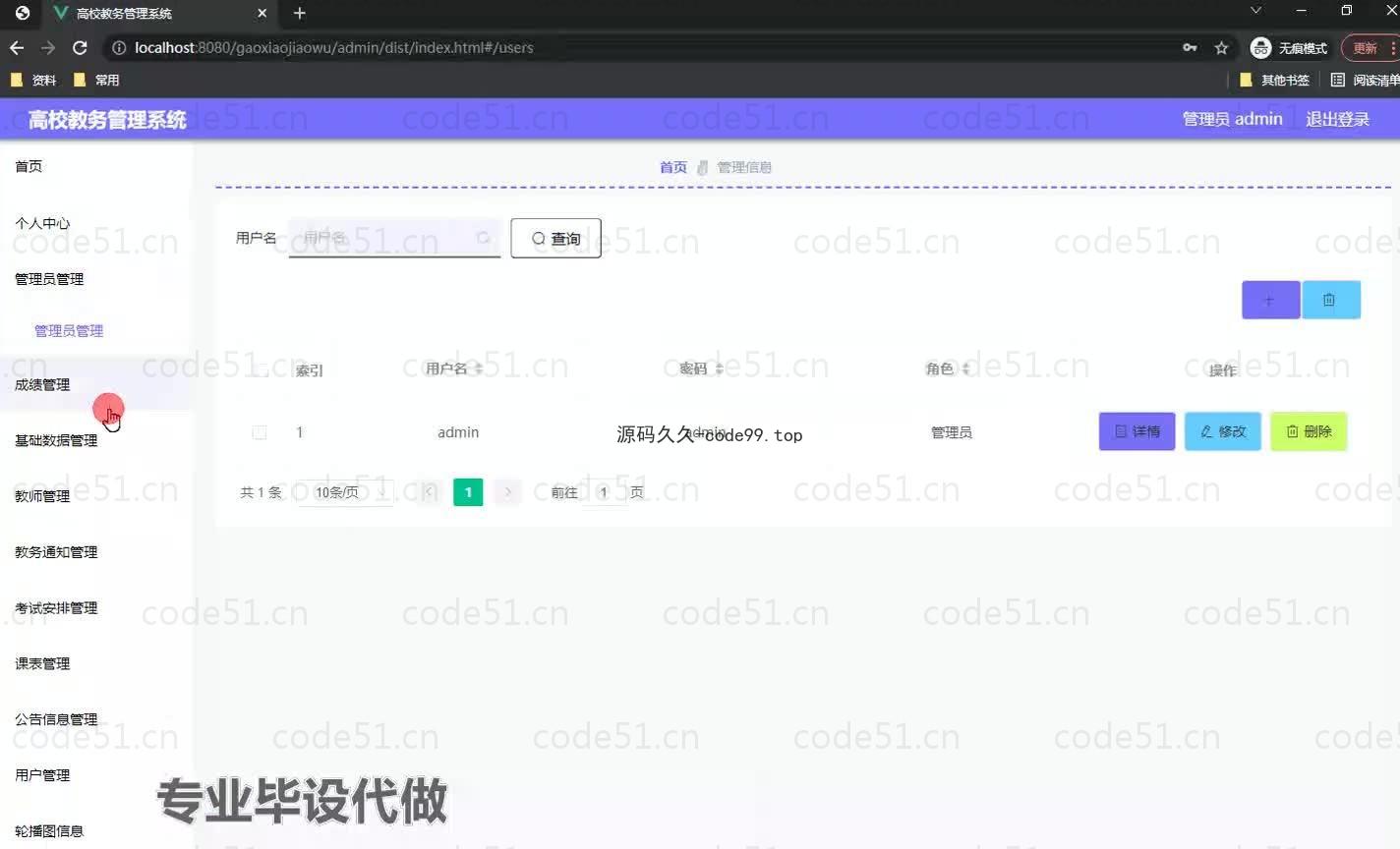Click the 管理员 admin header label
This screenshot has width=1400, height=849.
tap(1232, 119)
